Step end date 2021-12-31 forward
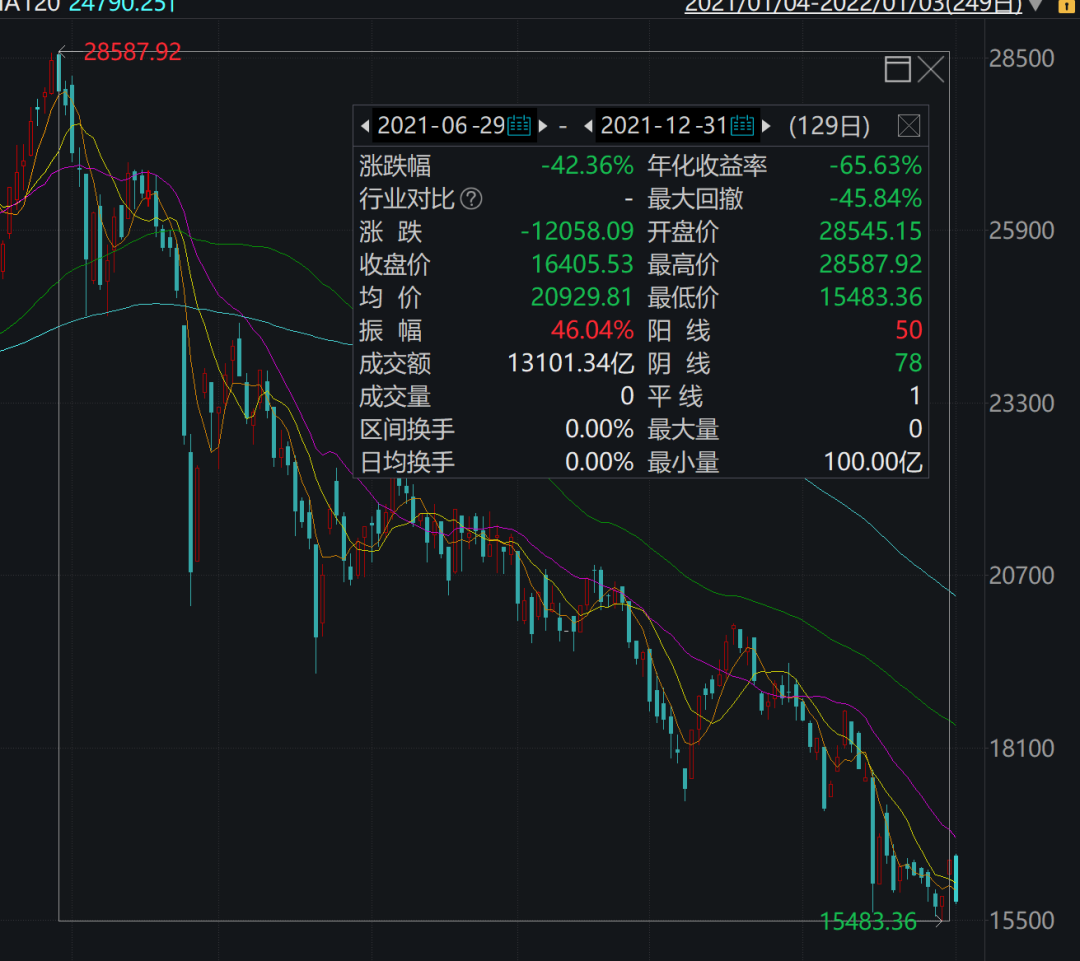The height and width of the screenshot is (961, 1080). click(766, 126)
